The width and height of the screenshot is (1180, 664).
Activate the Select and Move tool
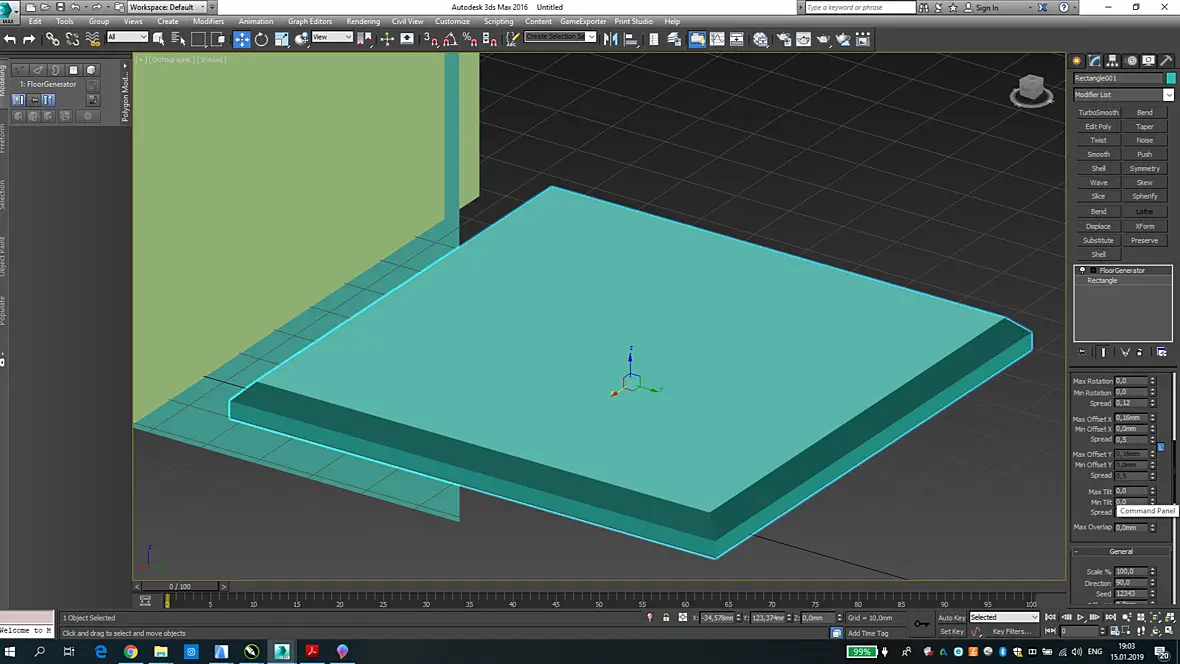[242, 39]
